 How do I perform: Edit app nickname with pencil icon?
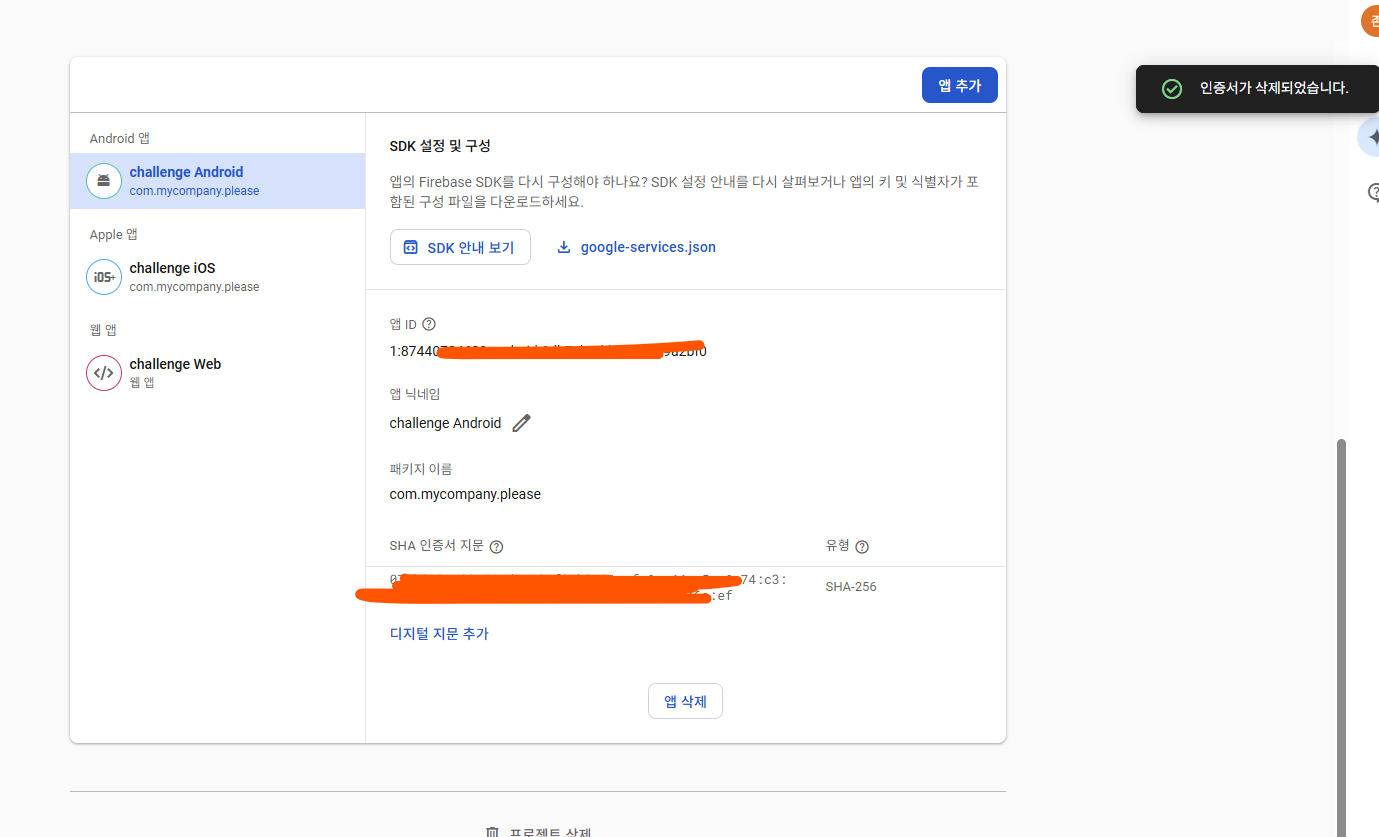521,423
